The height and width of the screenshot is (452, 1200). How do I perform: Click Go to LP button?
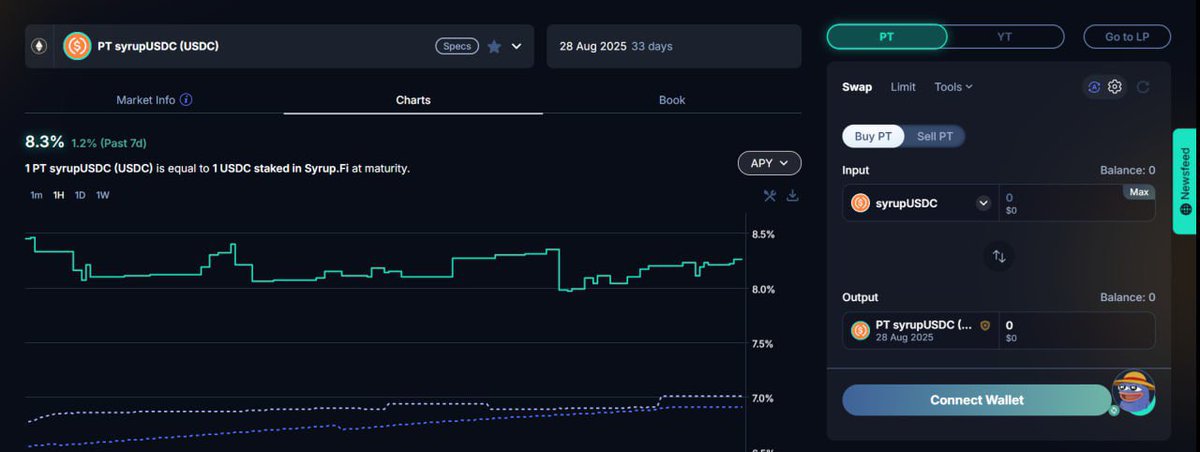pos(1126,36)
